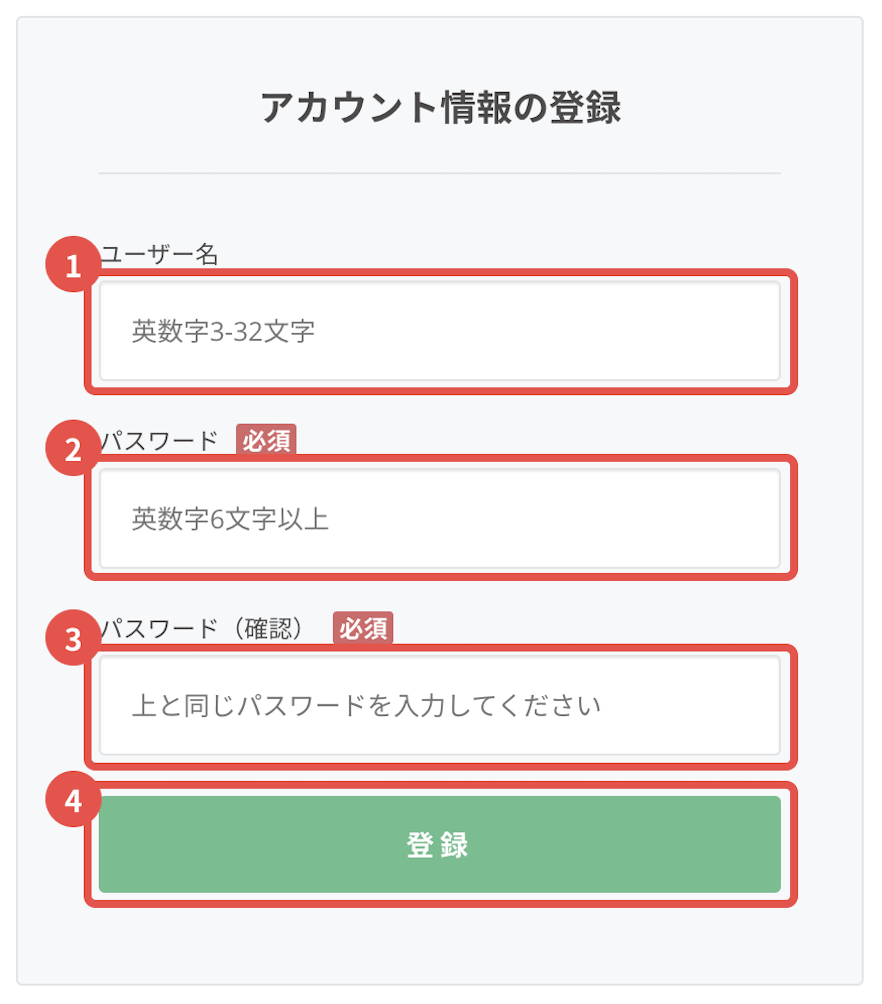Click the 登録 text on the button

coord(438,845)
